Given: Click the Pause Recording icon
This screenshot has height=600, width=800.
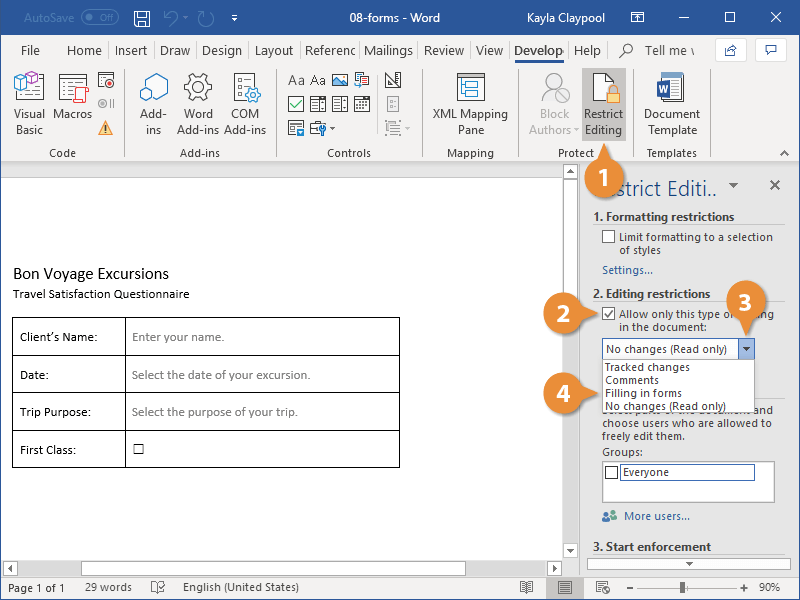Looking at the screenshot, I should click(x=106, y=104).
